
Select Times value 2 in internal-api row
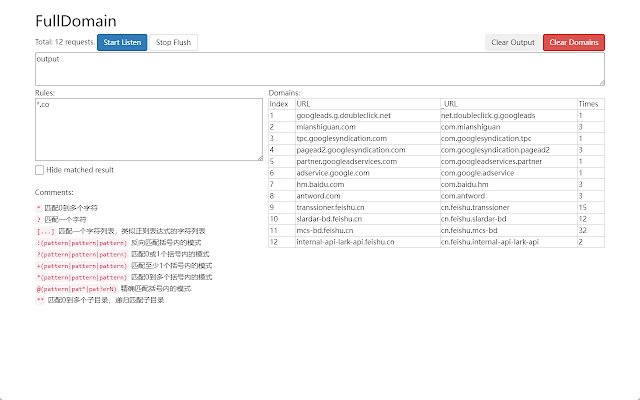591,242
